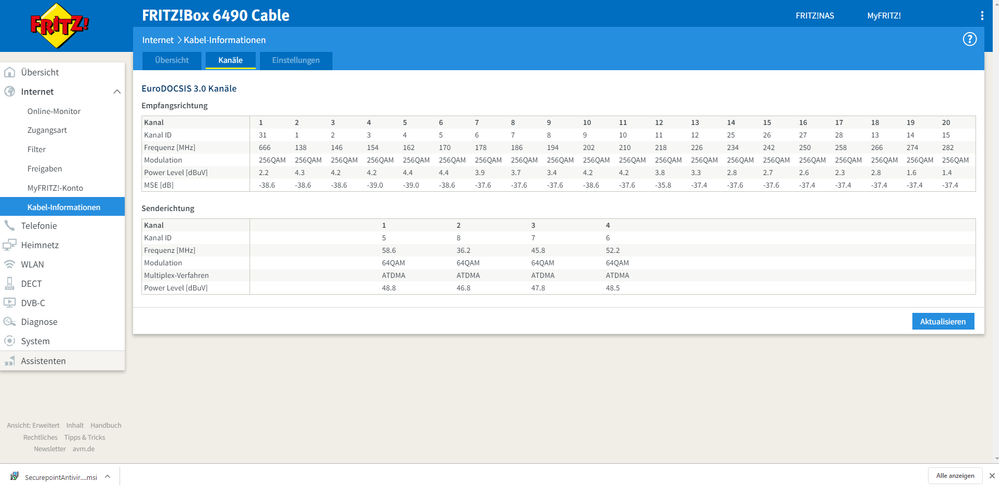The width and height of the screenshot is (999, 489).
Task: Click upstream frequency value 58.6
Action: coord(389,250)
